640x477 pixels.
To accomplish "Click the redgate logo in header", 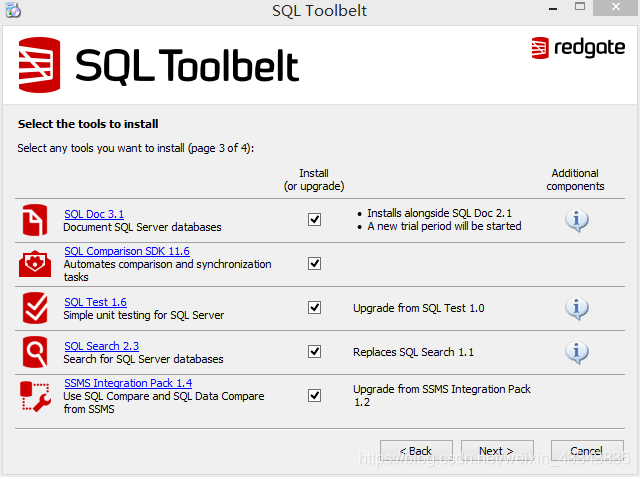I will 578,48.
